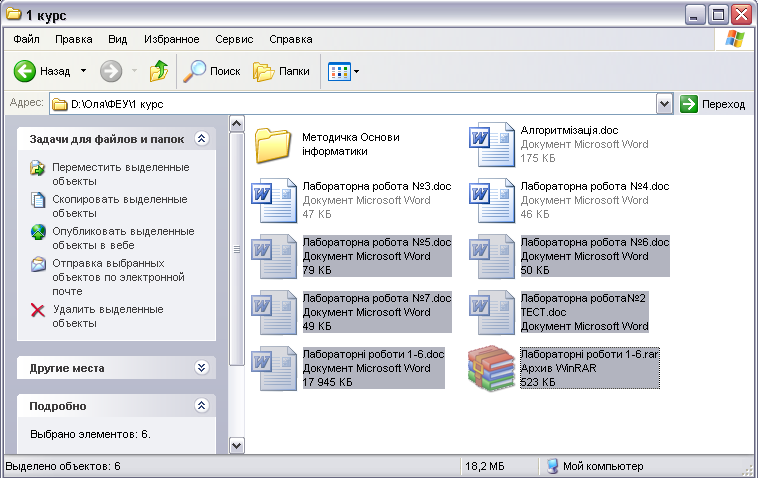Click the move selected items icon

[x=38, y=168]
